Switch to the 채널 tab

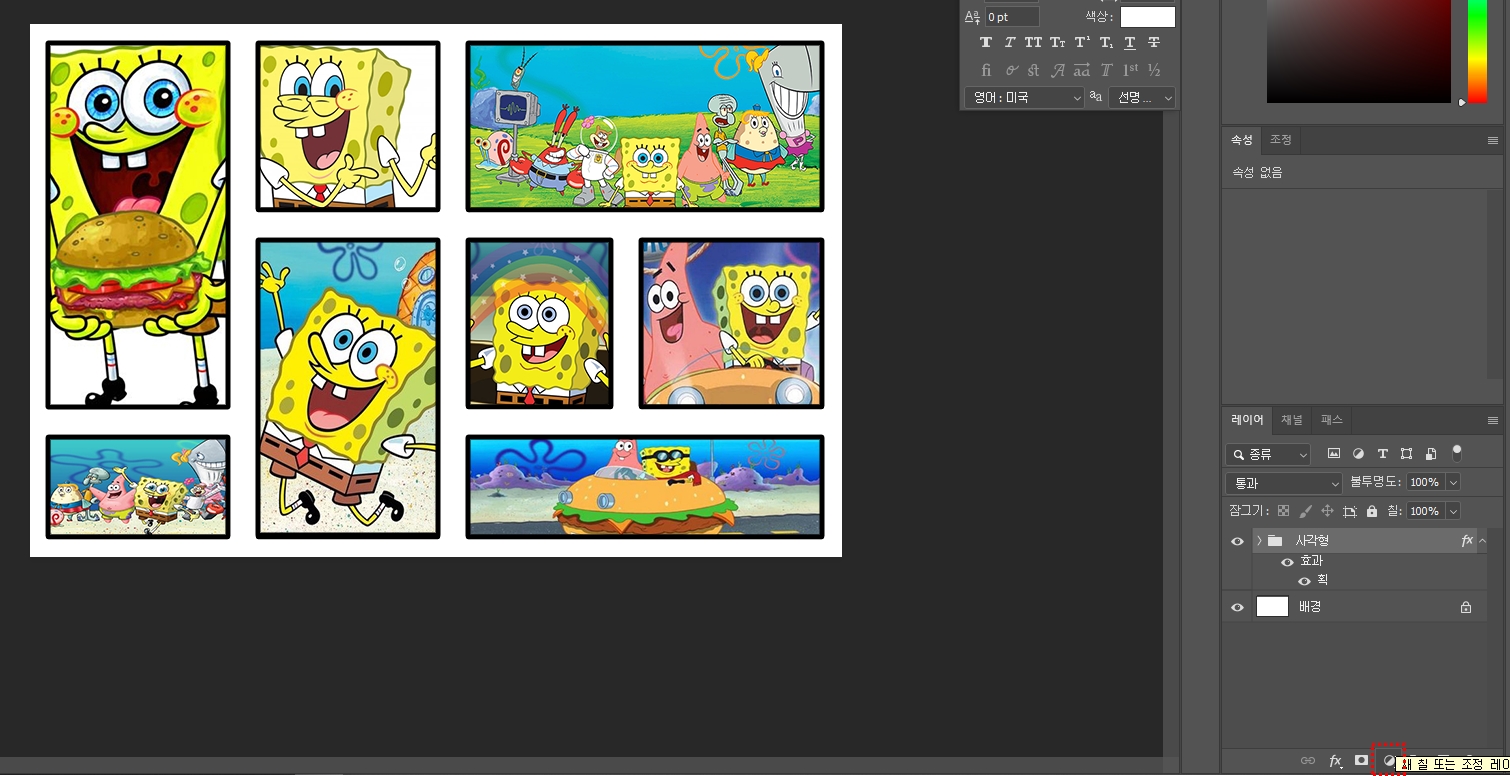pos(1292,420)
